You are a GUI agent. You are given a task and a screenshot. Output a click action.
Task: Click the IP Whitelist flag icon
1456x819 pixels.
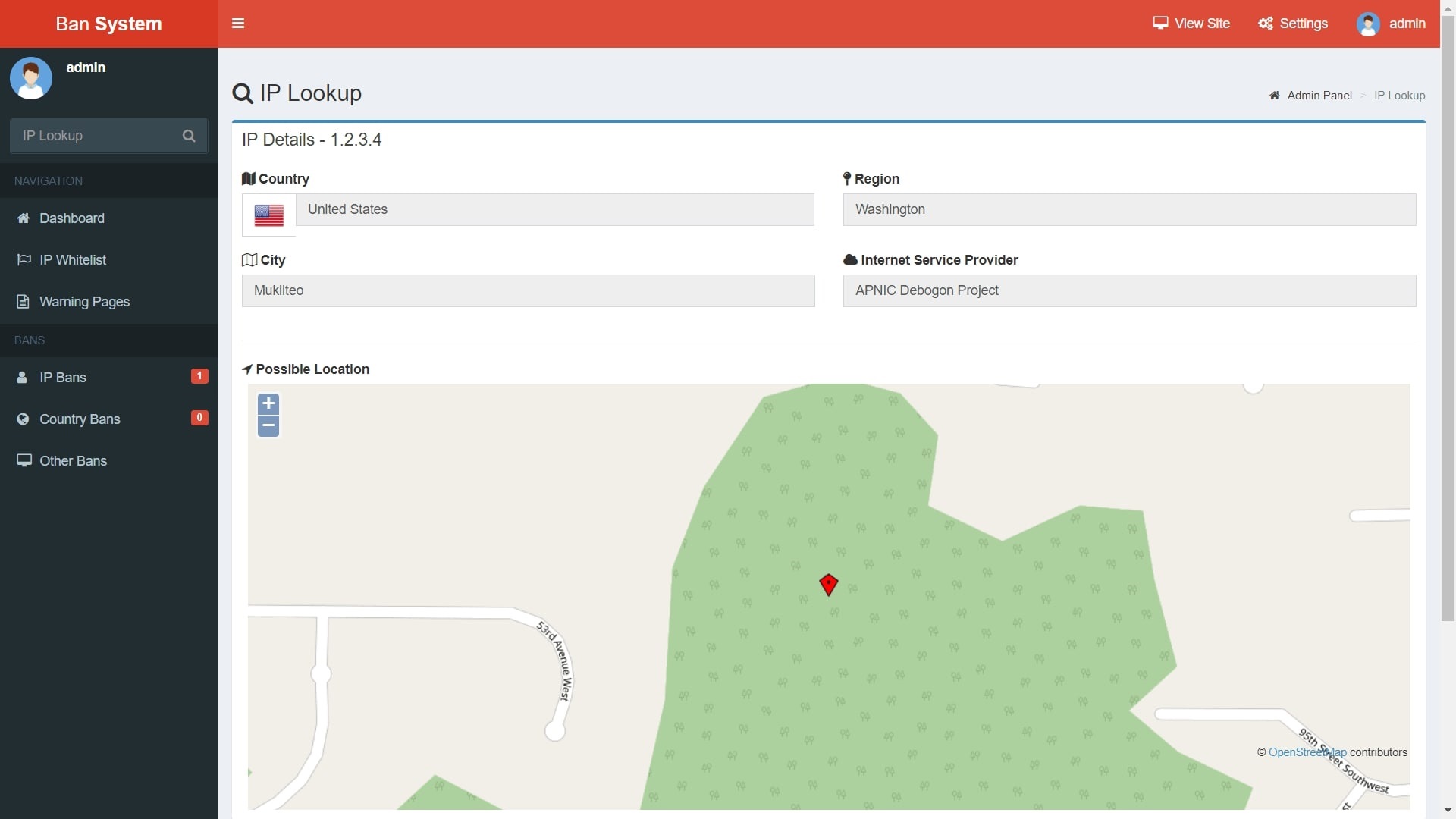pyautogui.click(x=23, y=259)
